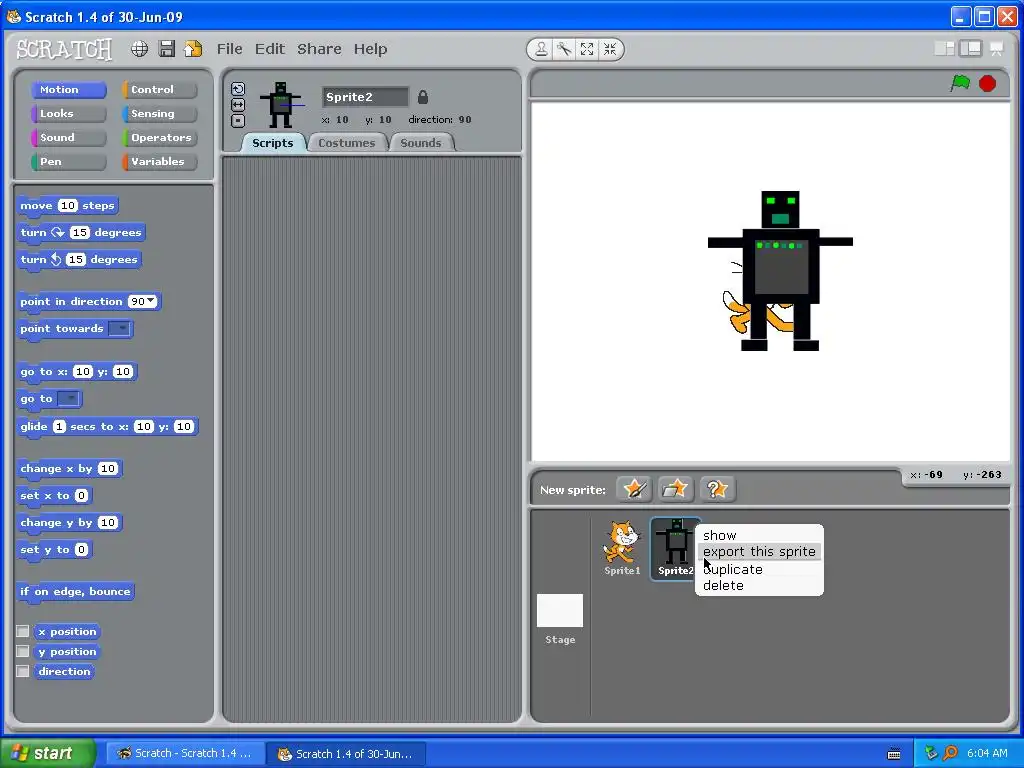Switch to the Costumes tab
1024x768 pixels.
tap(347, 143)
